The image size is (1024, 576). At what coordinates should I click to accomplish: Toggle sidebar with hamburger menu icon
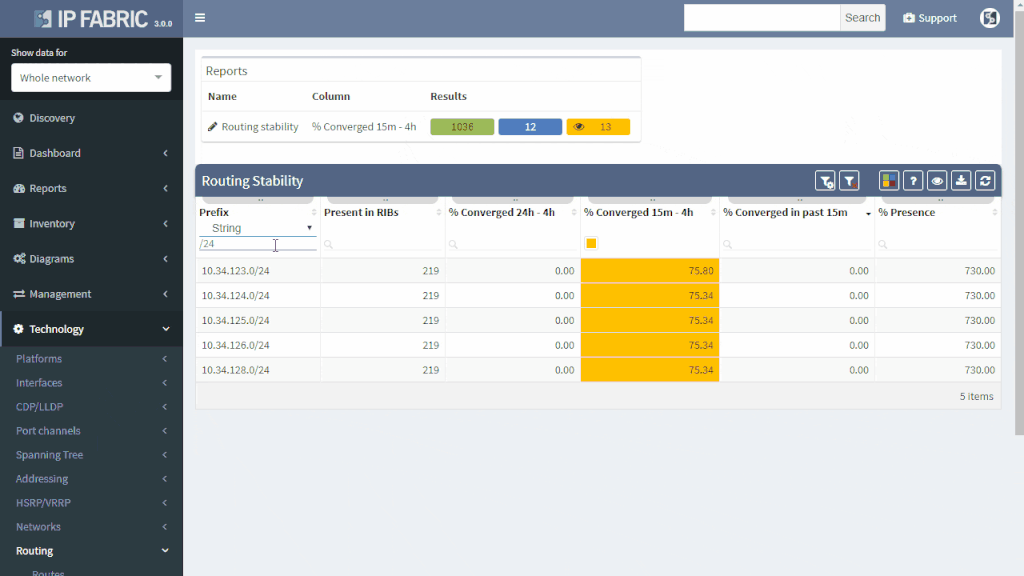click(x=200, y=18)
